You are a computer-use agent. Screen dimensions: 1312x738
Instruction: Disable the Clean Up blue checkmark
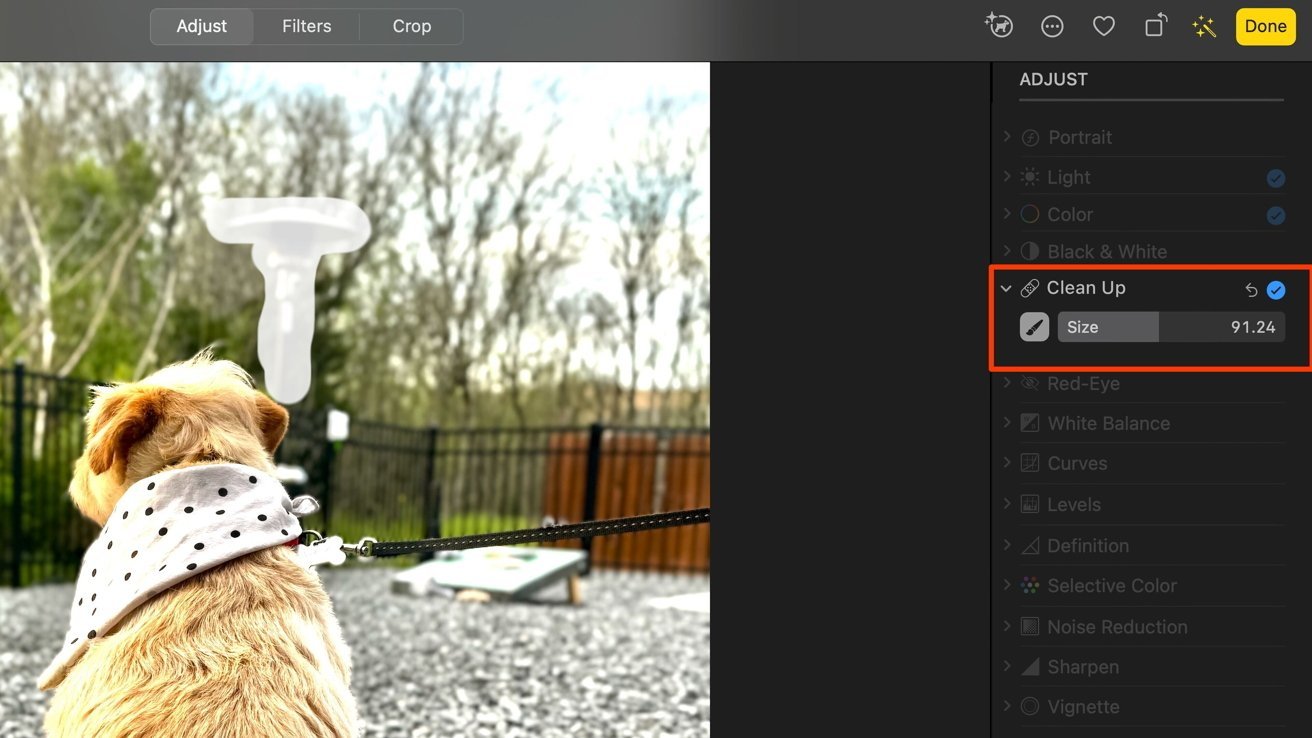tap(1276, 290)
